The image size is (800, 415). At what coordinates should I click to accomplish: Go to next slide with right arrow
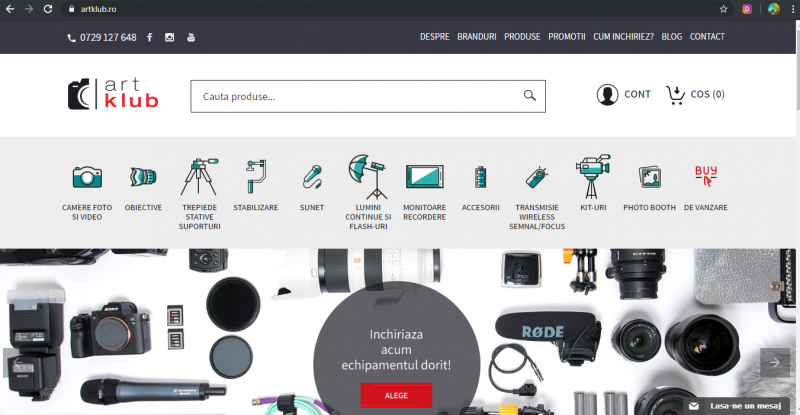click(774, 363)
